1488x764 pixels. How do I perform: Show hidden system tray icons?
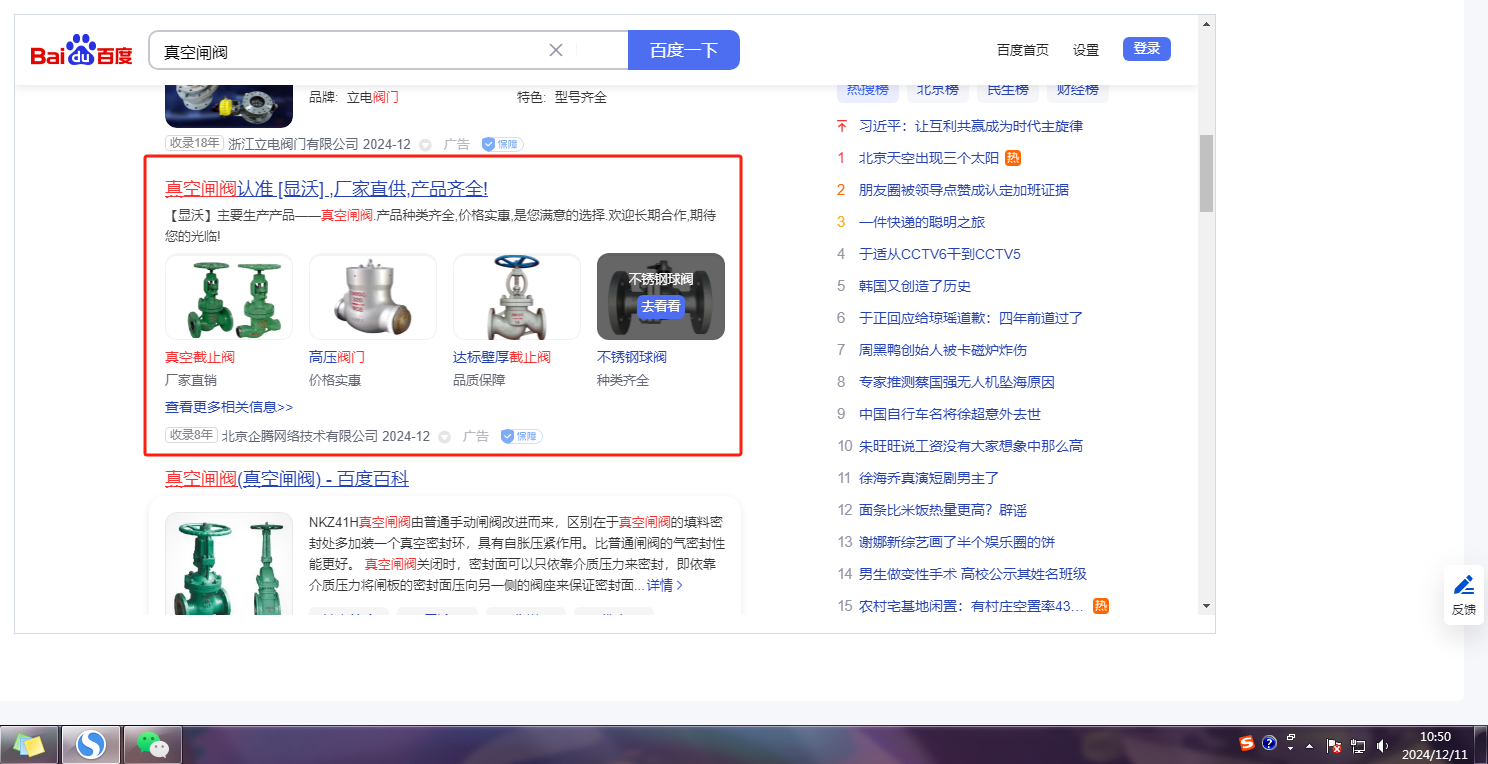[x=1310, y=746]
